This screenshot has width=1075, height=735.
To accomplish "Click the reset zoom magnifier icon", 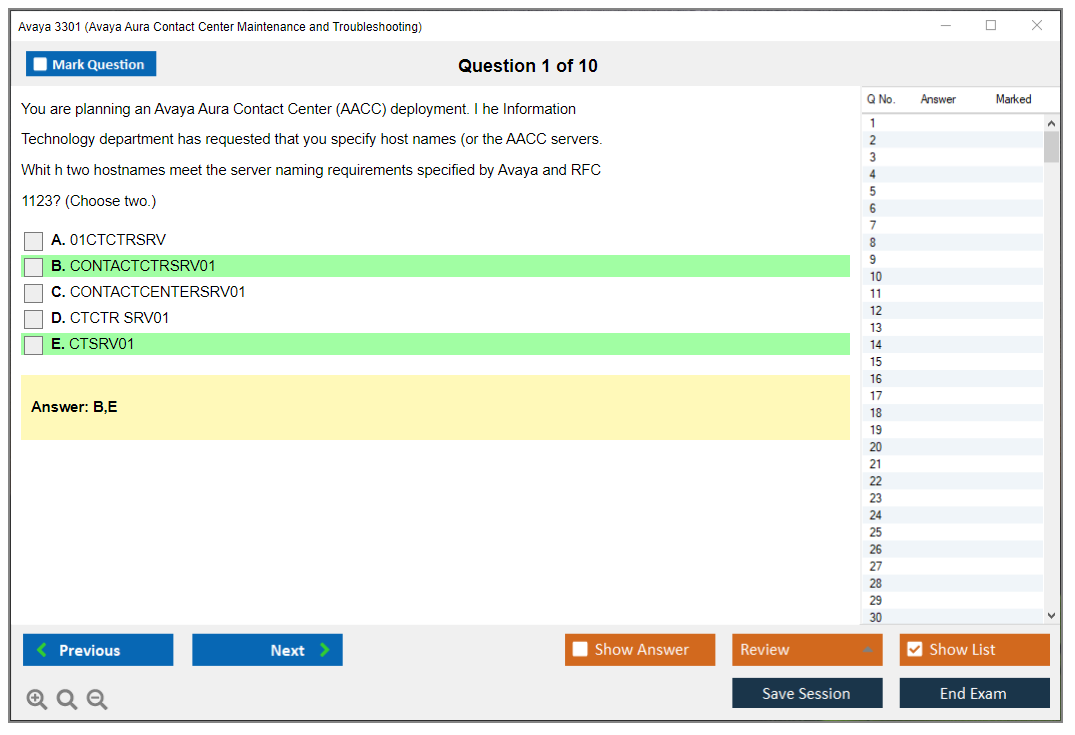I will 67,699.
